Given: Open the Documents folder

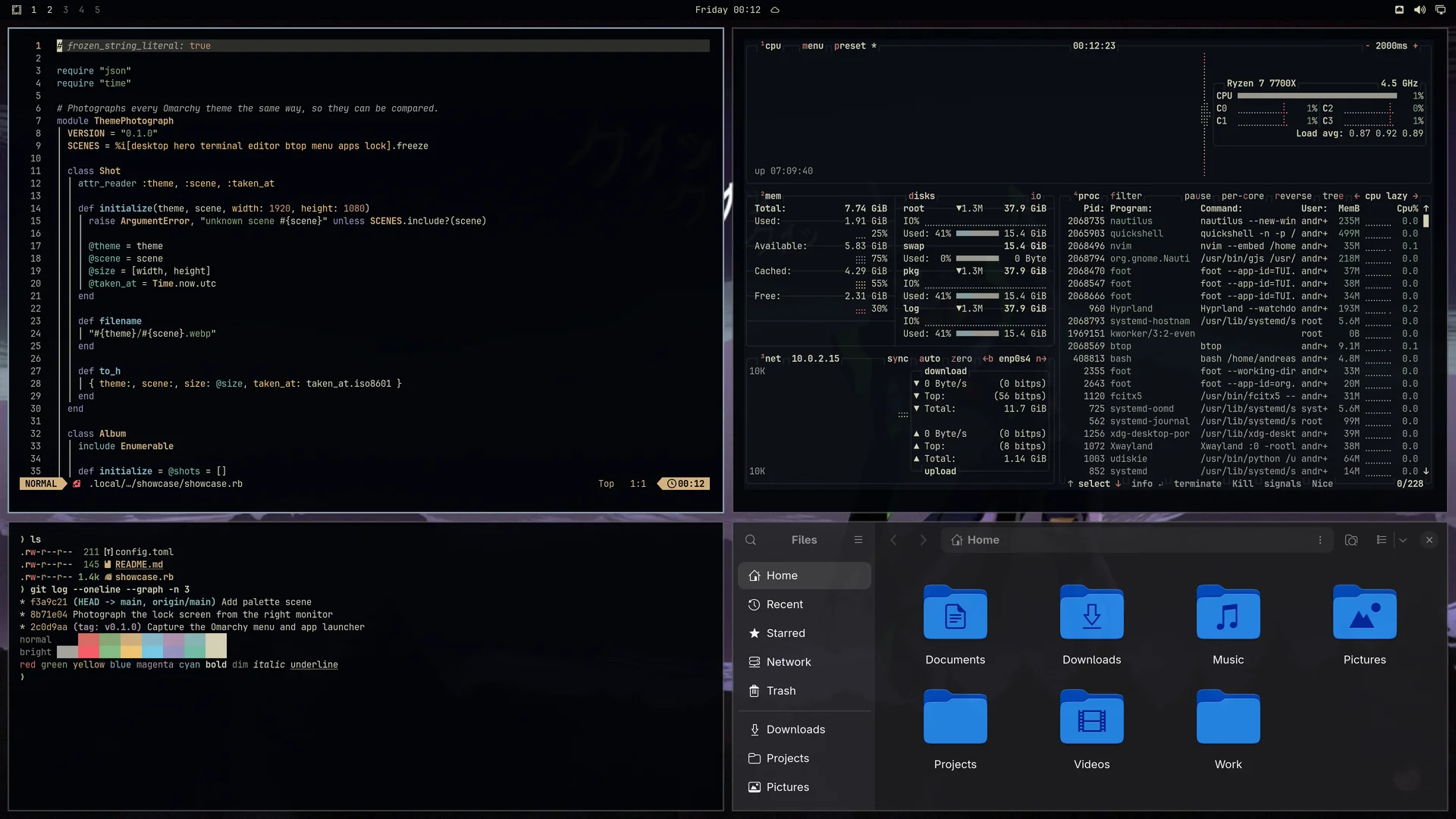Looking at the screenshot, I should (955, 626).
